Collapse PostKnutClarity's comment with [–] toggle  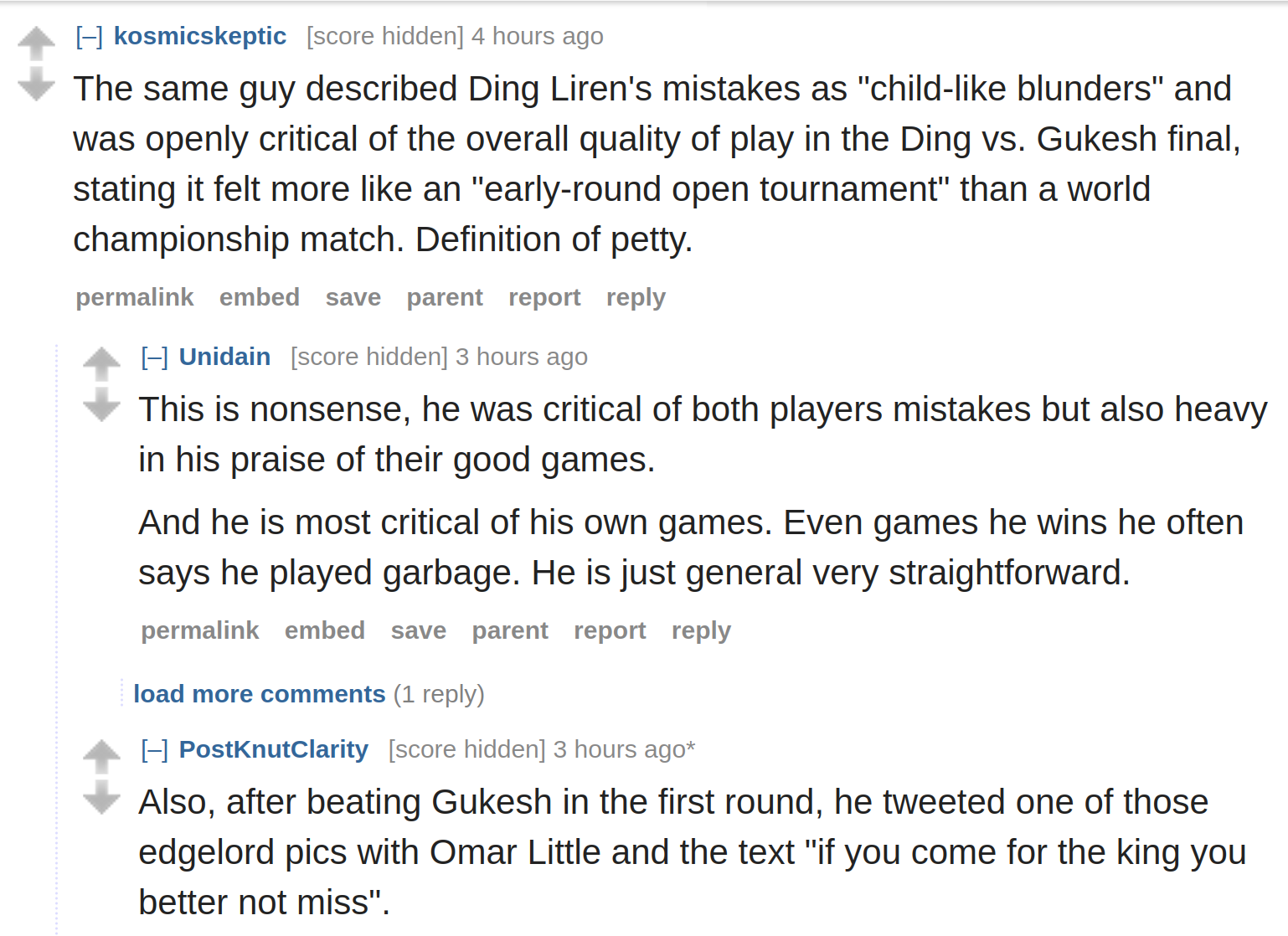pyautogui.click(x=155, y=750)
